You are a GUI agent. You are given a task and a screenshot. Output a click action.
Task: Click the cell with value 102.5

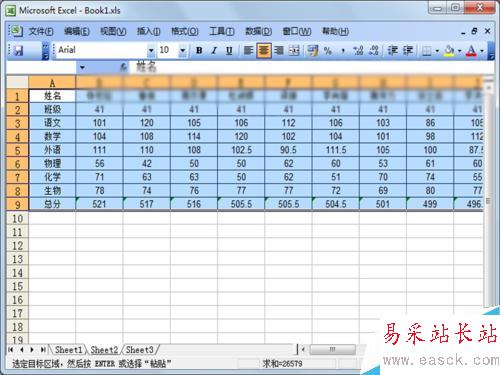[x=241, y=150]
